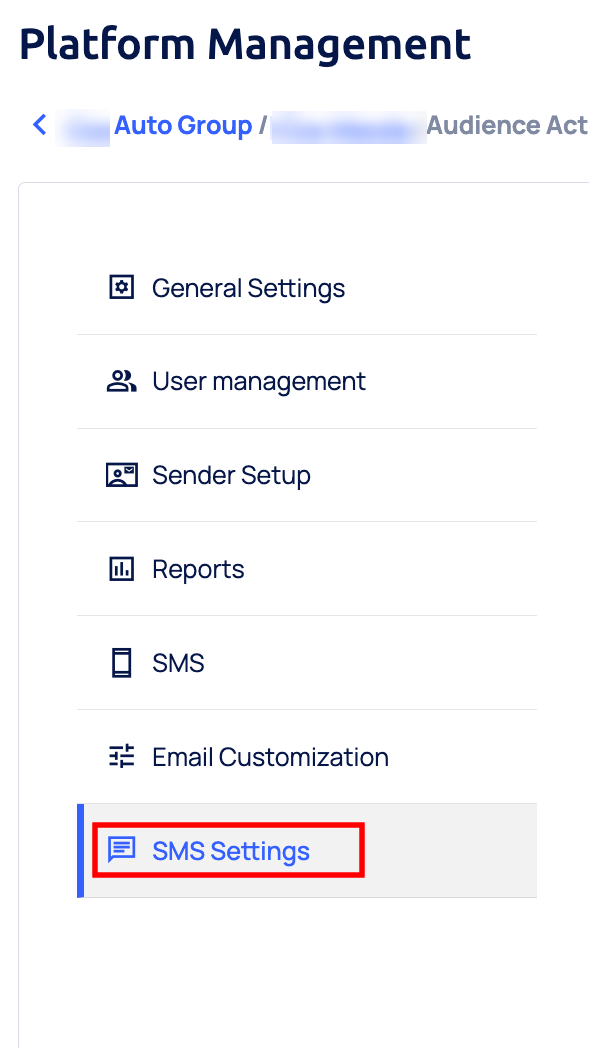Screen dimensions: 589x1048
Task: Select Sender Setup
Action: coord(231,475)
